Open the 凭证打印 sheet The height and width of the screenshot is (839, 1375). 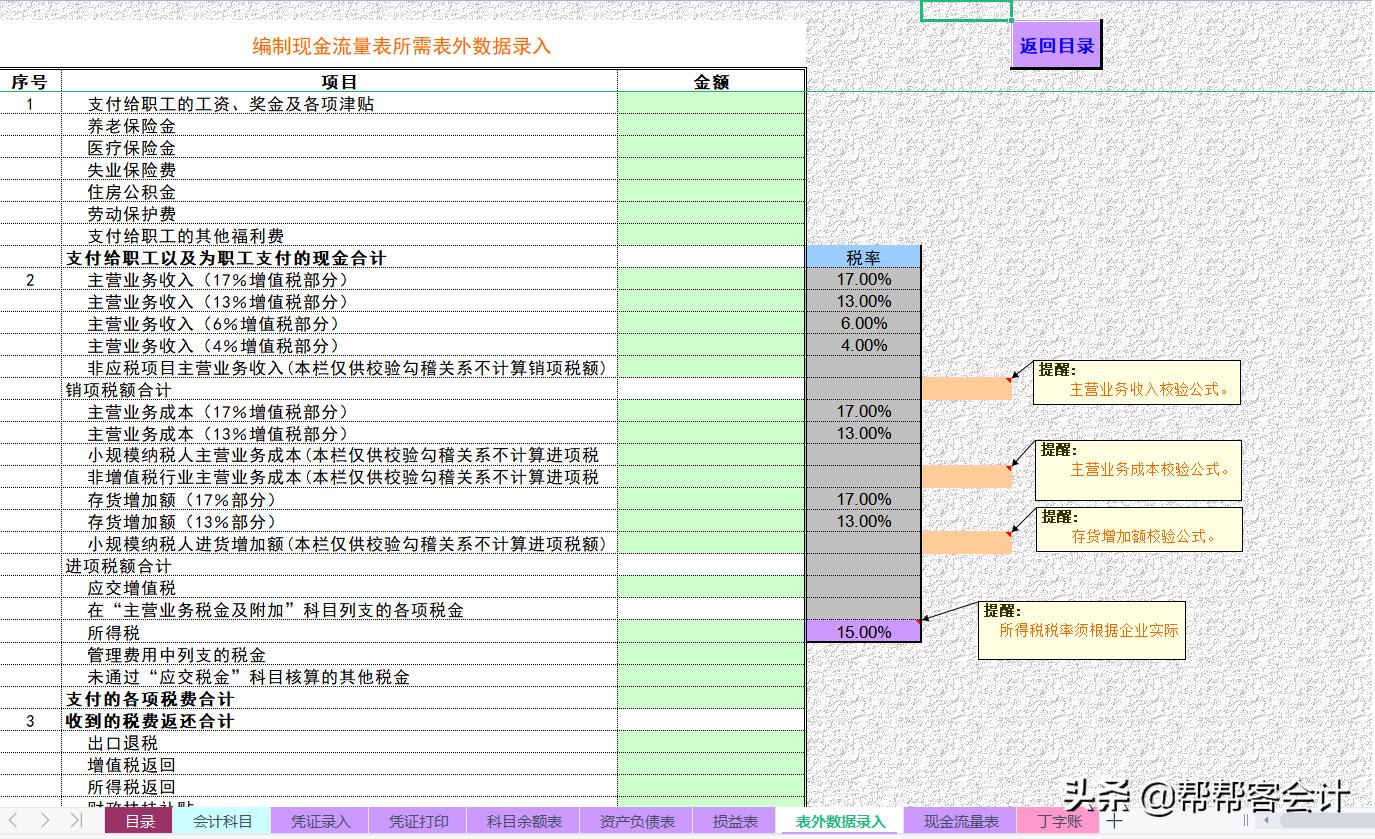pos(419,820)
